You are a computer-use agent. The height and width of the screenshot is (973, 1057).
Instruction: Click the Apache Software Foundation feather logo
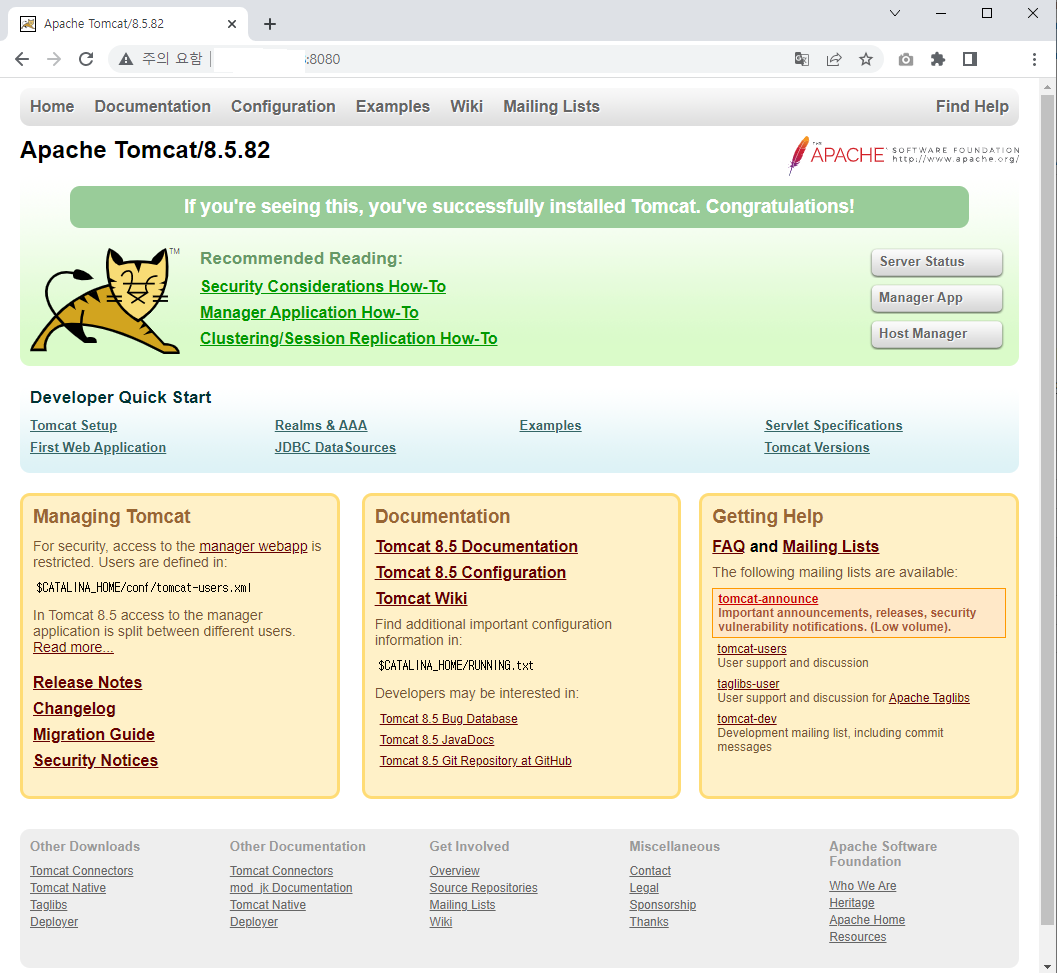point(903,154)
